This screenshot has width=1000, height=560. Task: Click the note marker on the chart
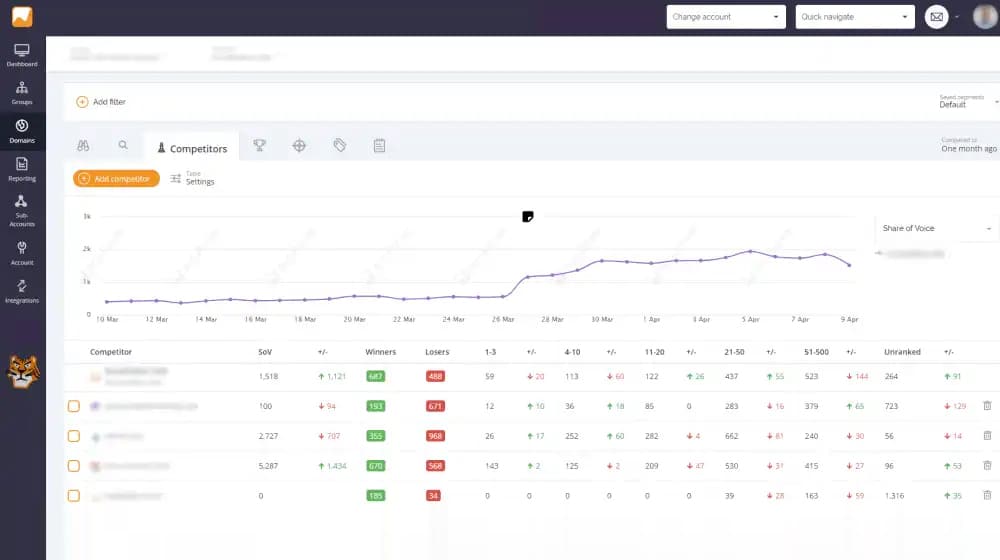click(527, 217)
